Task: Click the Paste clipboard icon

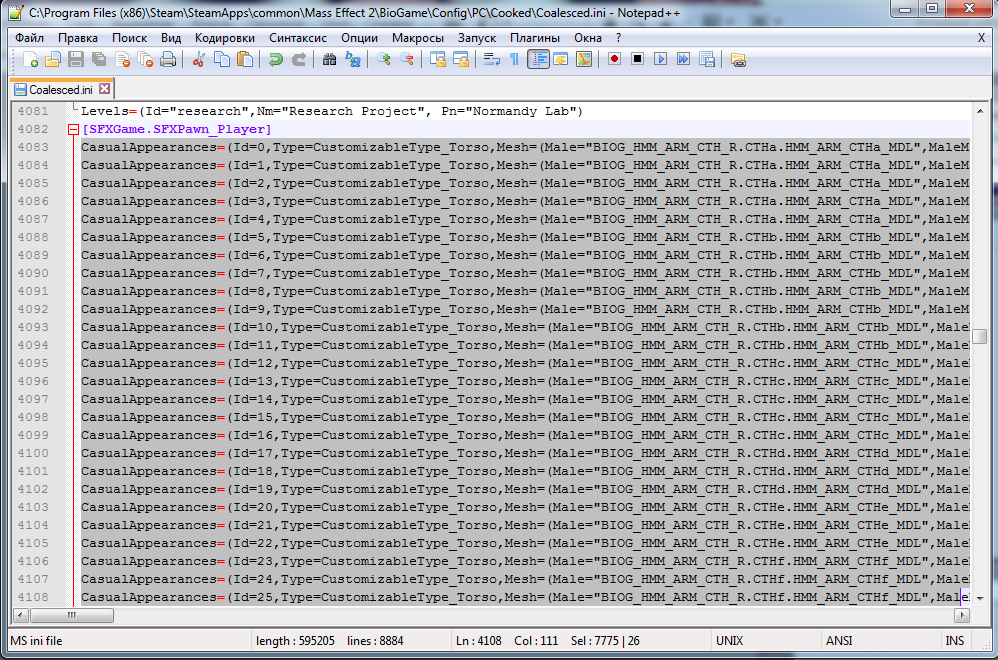Action: [244, 60]
